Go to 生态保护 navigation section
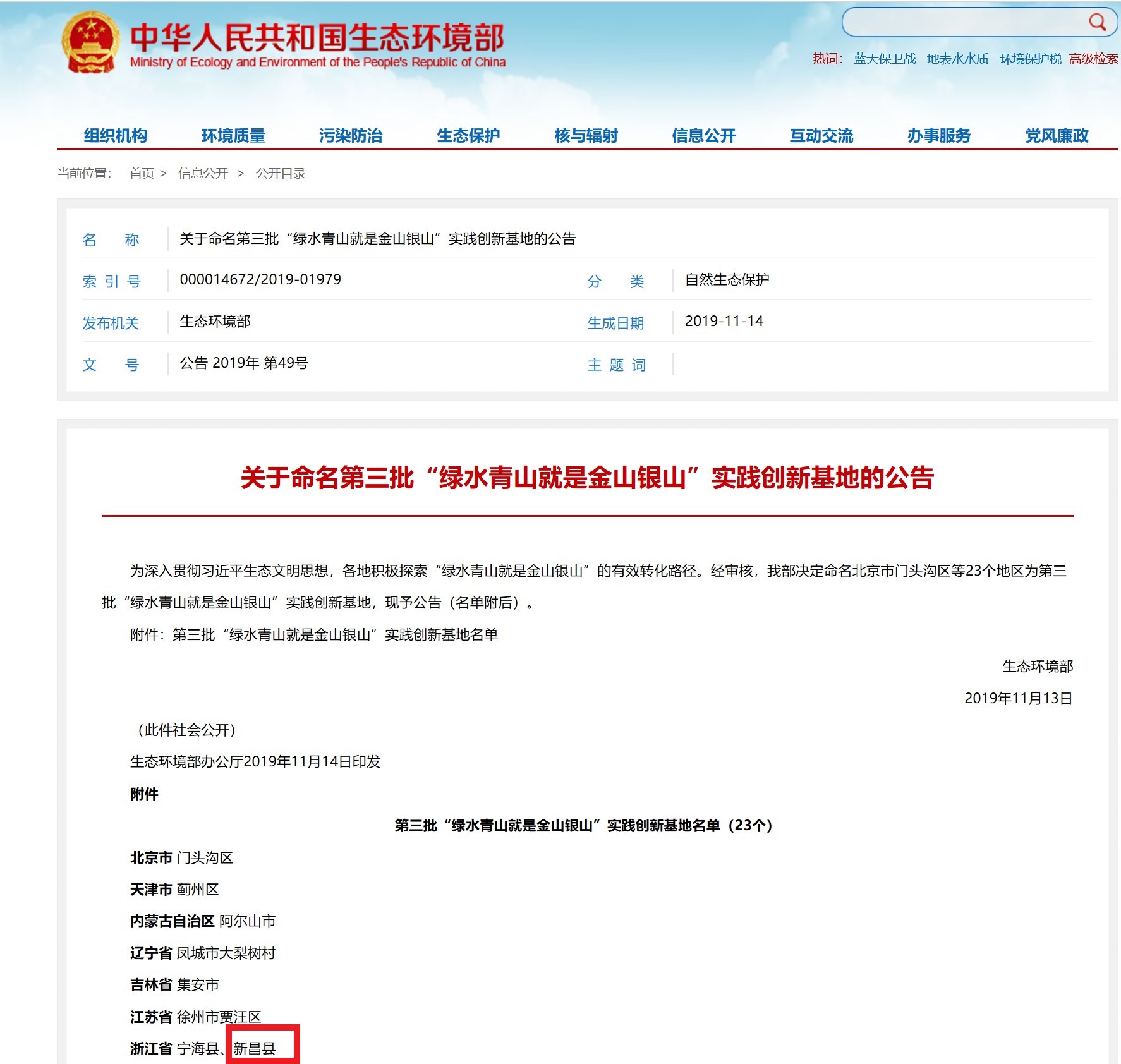 (x=468, y=135)
